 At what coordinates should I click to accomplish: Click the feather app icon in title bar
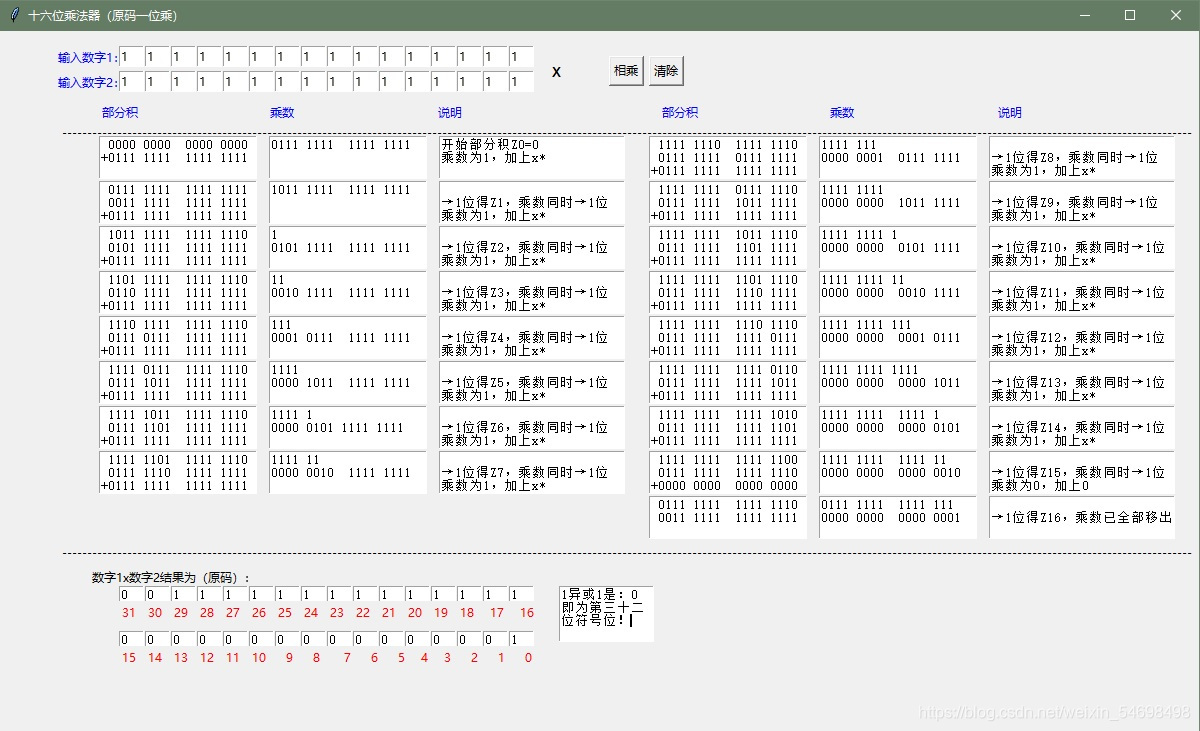pos(14,15)
